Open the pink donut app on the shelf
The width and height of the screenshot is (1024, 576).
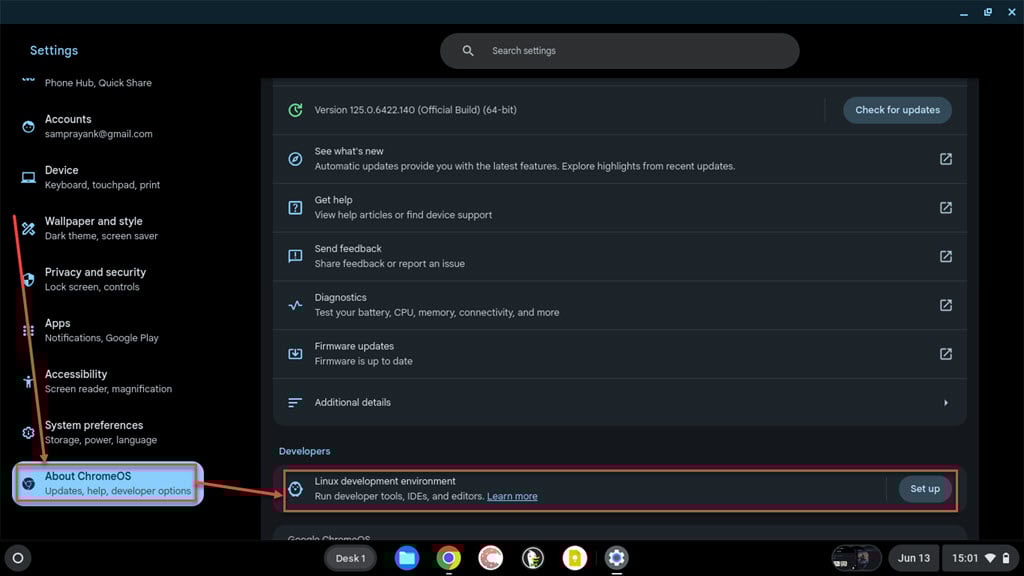pyautogui.click(x=490, y=558)
